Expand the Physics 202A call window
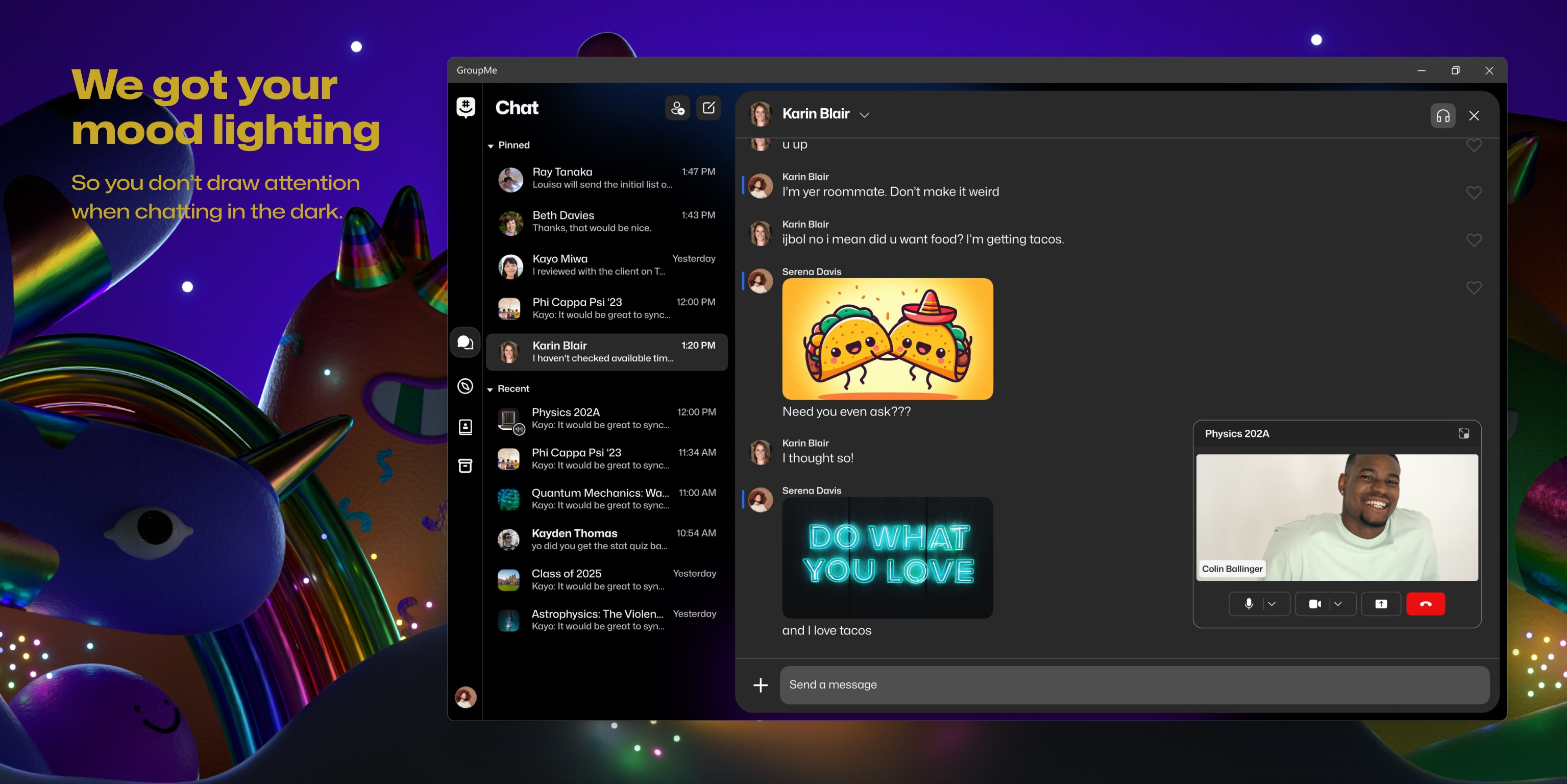Viewport: 1567px width, 784px height. (x=1463, y=434)
